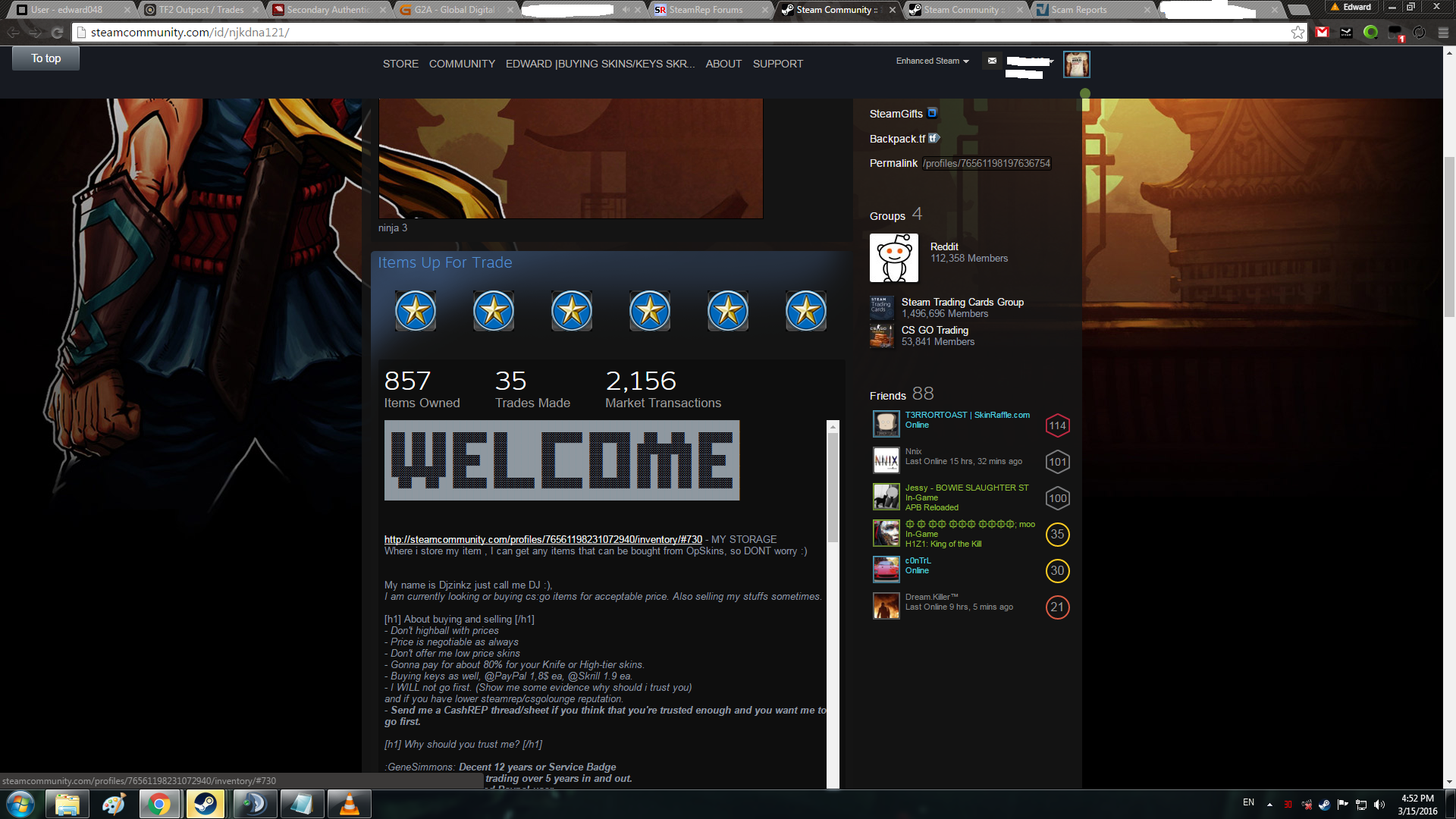This screenshot has height=819, width=1456.
Task: Launch VLC from the Windows taskbar
Action: [349, 804]
